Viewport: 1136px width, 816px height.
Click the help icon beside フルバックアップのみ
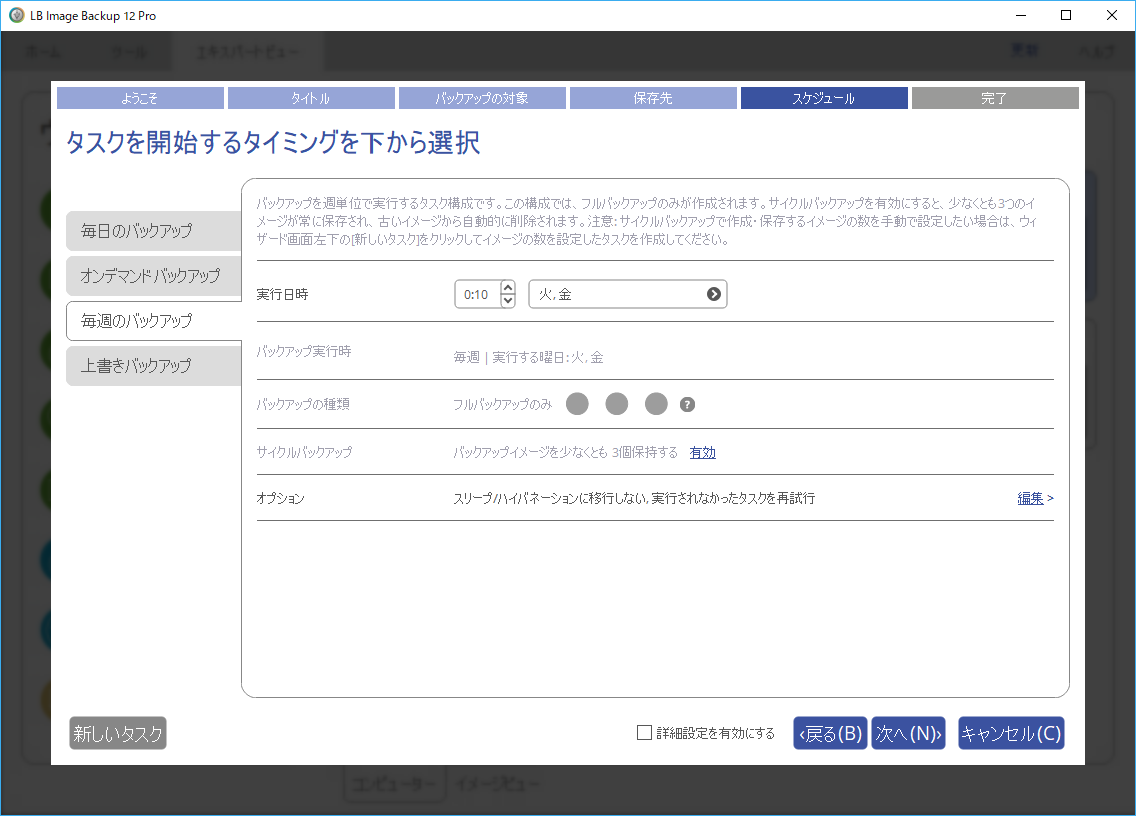click(x=687, y=405)
